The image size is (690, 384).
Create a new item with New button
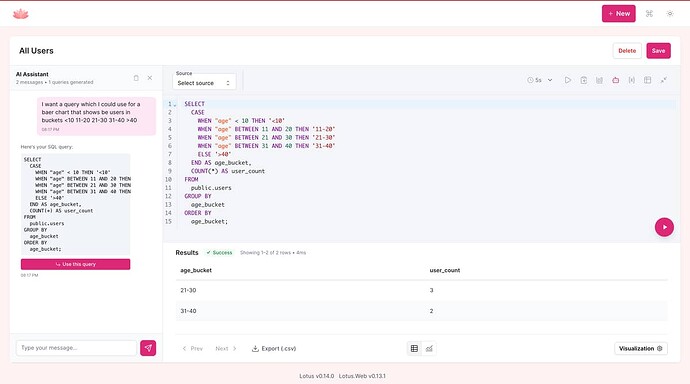(618, 14)
